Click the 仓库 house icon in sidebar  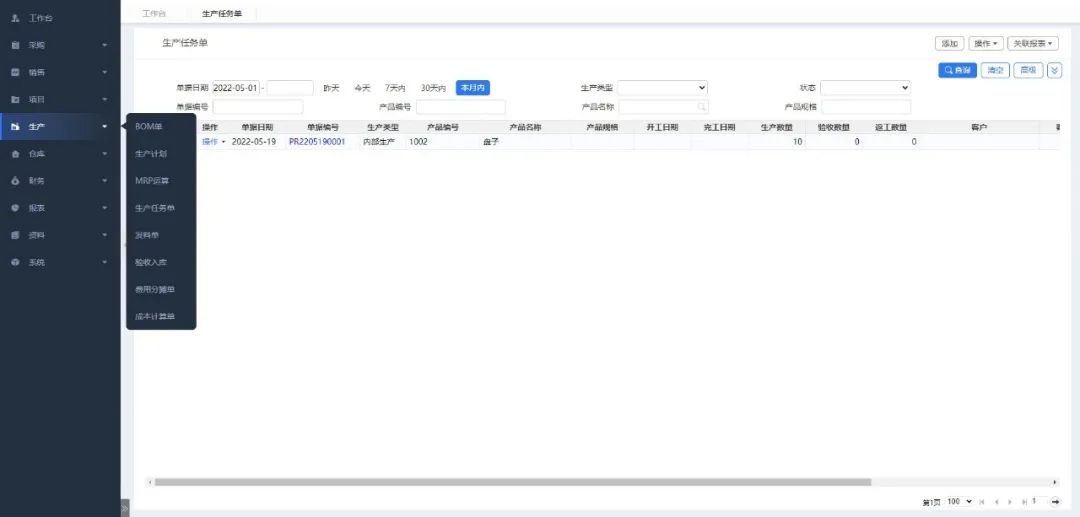[x=15, y=154]
